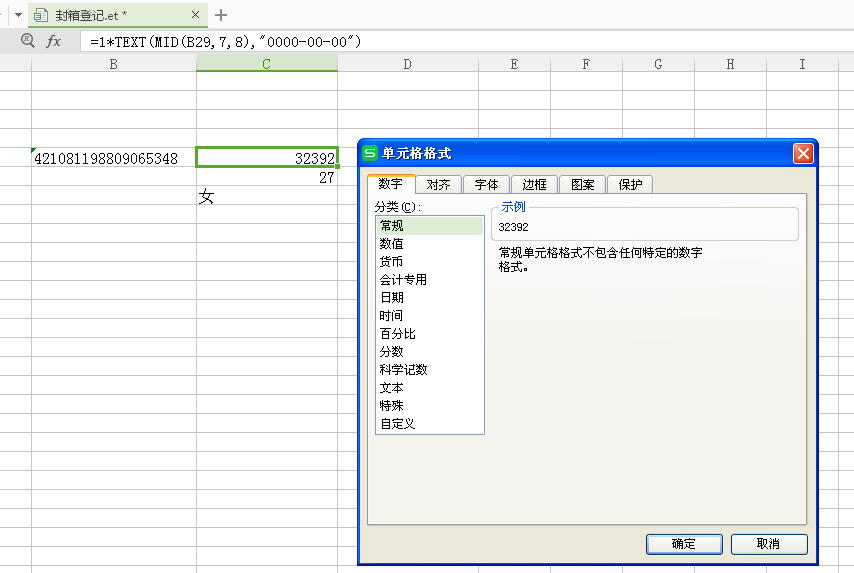This screenshot has height=573, width=854.
Task: Select column H header
Action: (x=730, y=64)
